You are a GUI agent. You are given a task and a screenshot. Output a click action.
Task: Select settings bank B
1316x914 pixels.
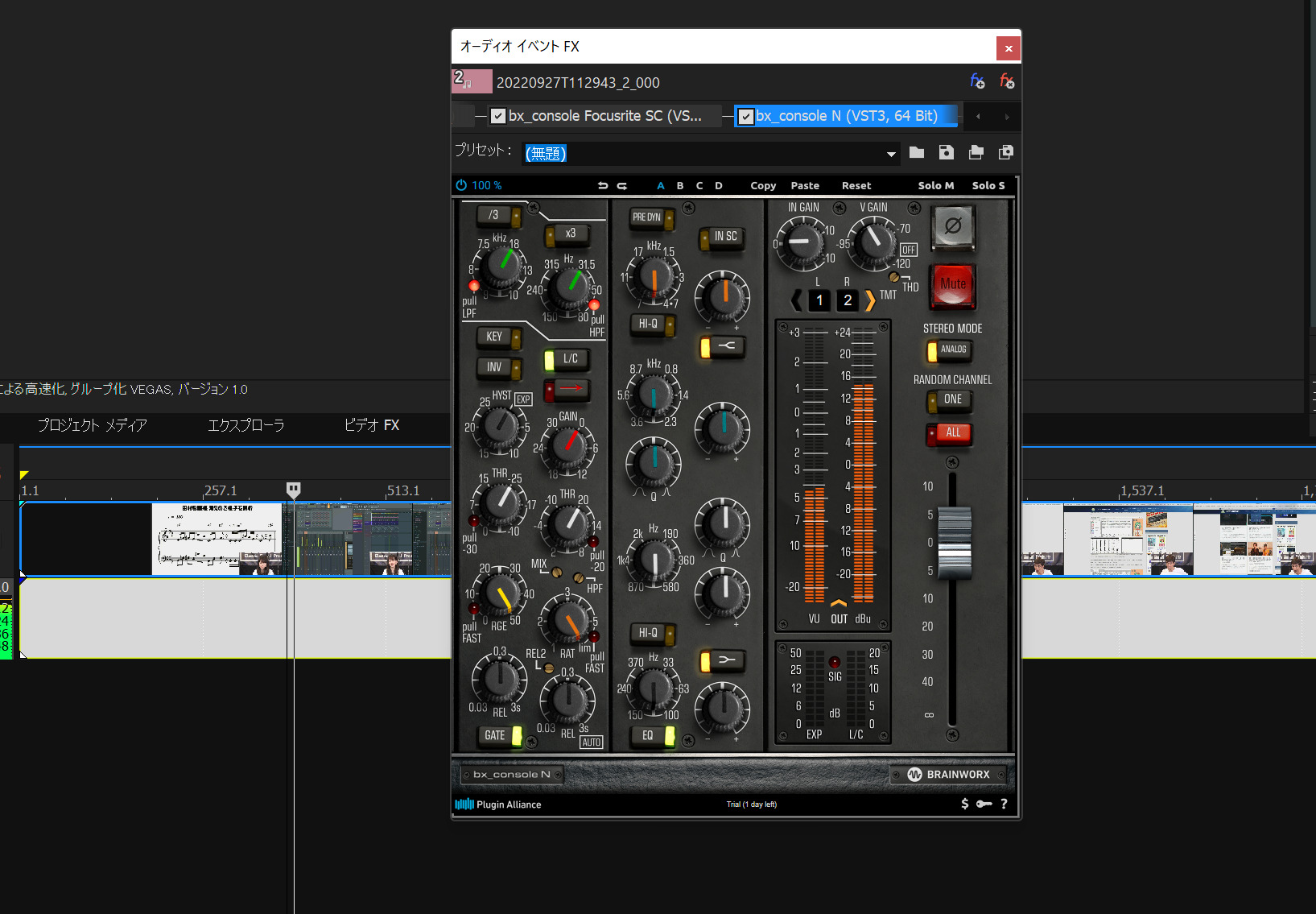(x=680, y=185)
